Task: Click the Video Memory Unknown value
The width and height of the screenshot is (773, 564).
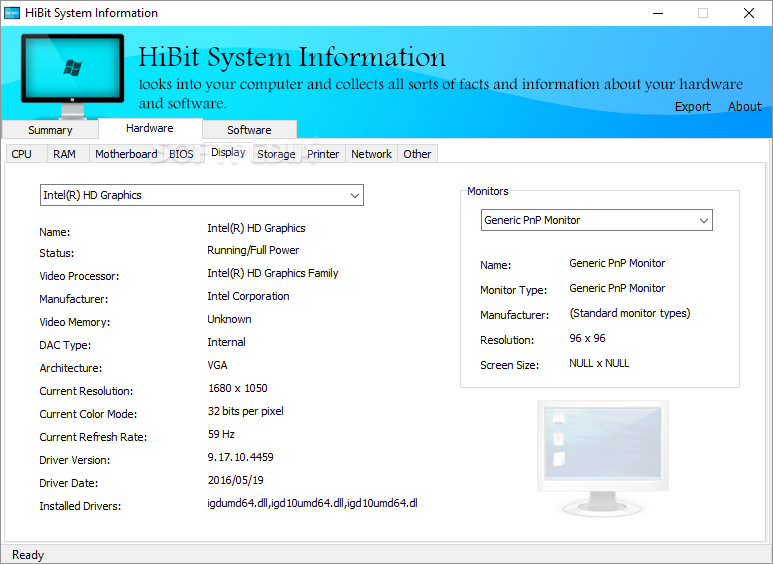Action: 229,319
